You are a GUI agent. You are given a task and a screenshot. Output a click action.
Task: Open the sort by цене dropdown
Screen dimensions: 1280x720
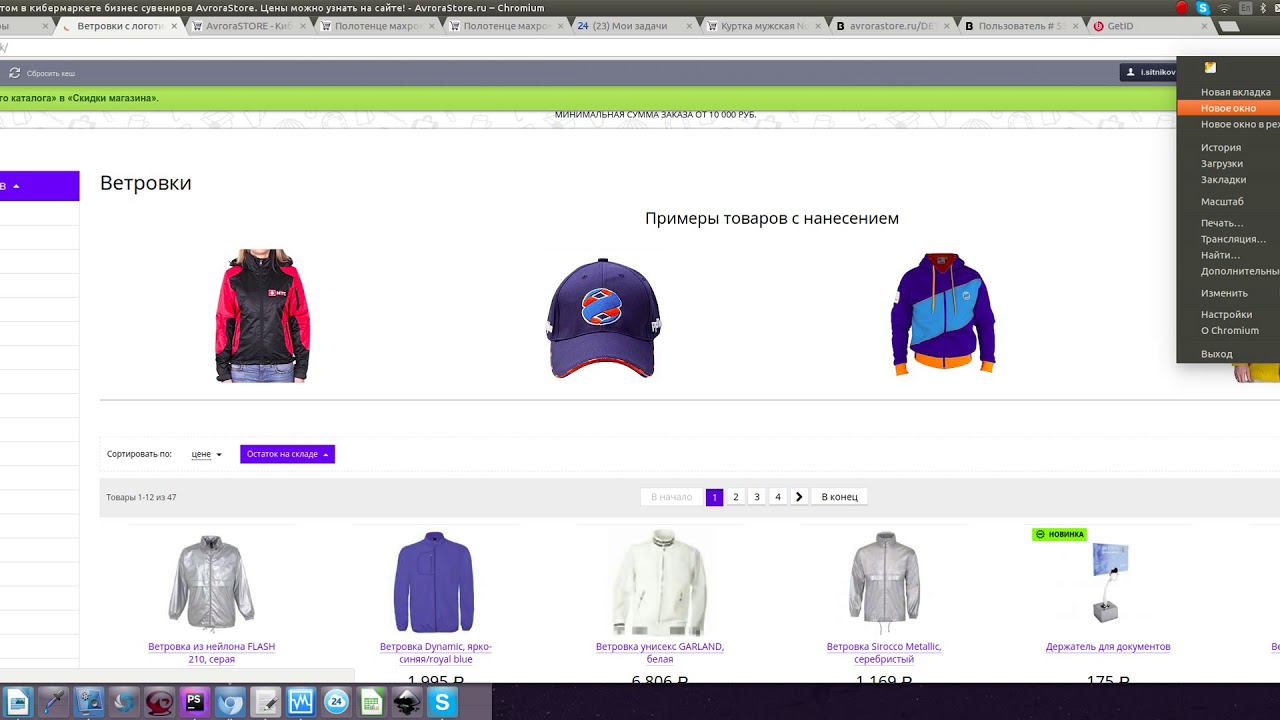[206, 454]
